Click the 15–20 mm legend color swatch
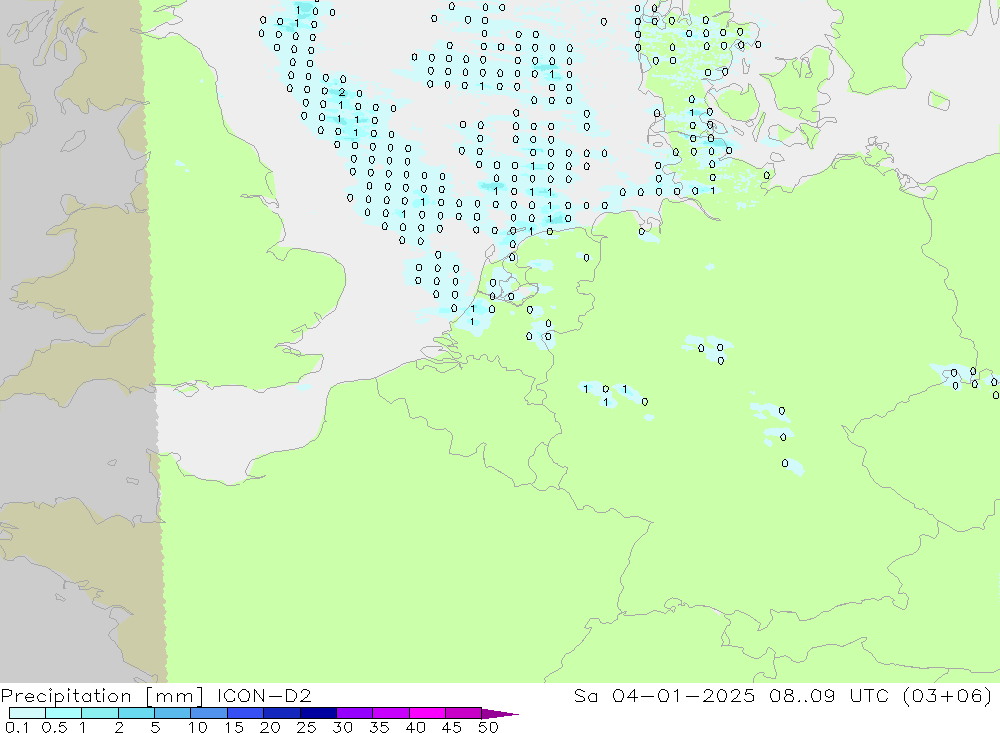This screenshot has height=733, width=1000. click(246, 713)
